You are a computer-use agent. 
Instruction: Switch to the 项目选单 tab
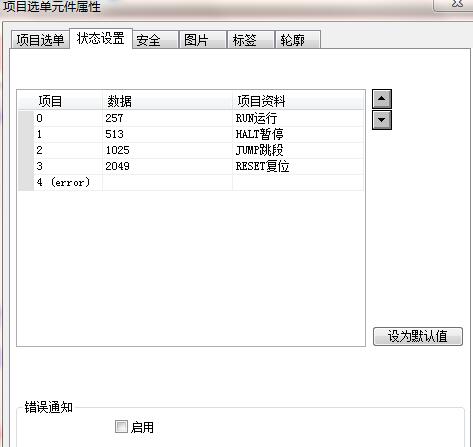(40, 40)
